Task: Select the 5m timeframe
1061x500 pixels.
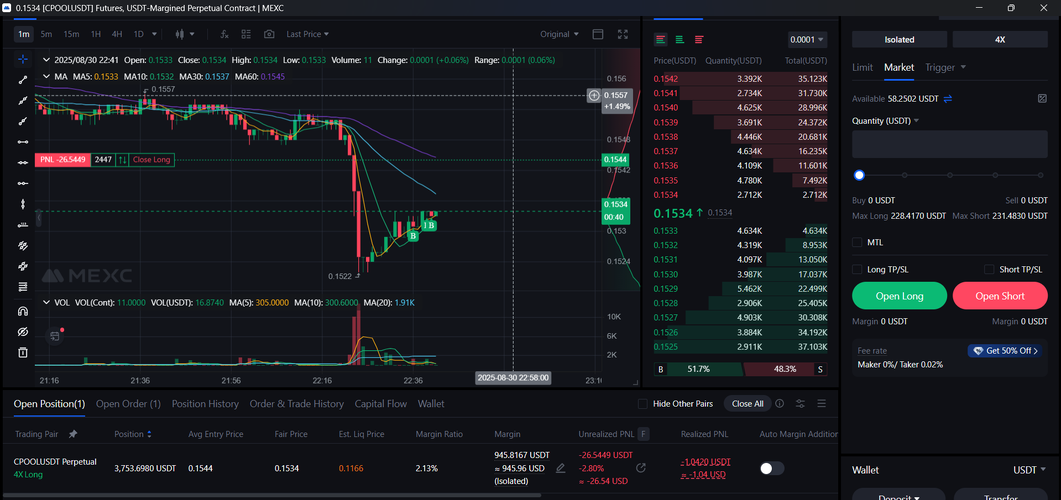Action: pos(46,34)
